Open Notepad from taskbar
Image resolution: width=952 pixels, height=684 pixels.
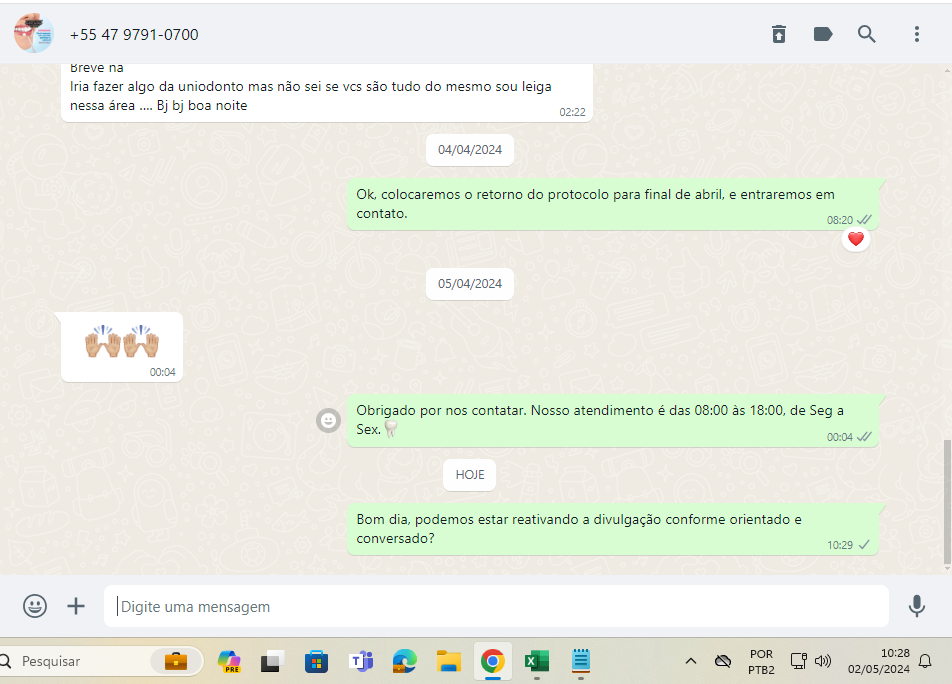coord(580,661)
